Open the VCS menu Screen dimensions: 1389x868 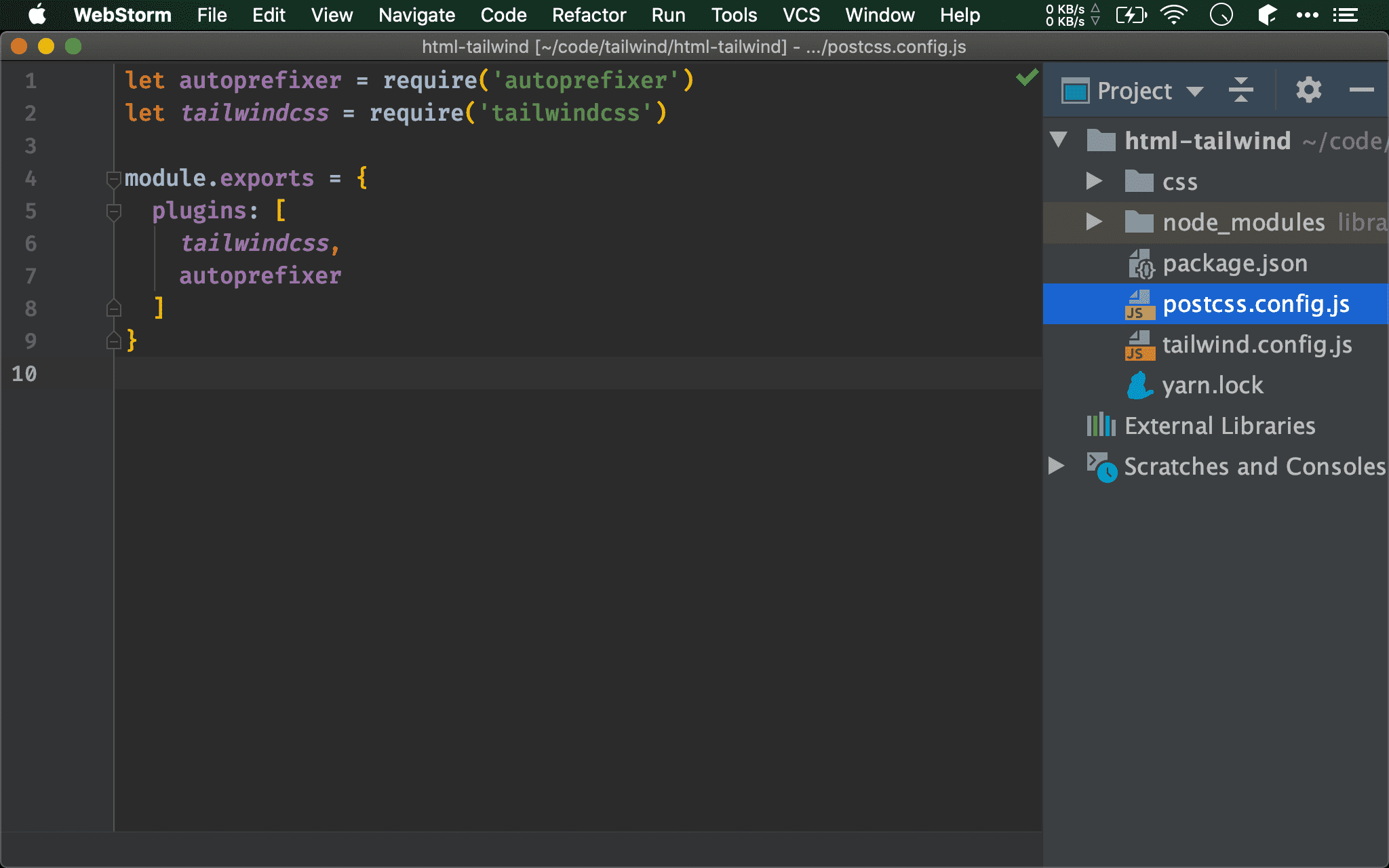pos(801,15)
